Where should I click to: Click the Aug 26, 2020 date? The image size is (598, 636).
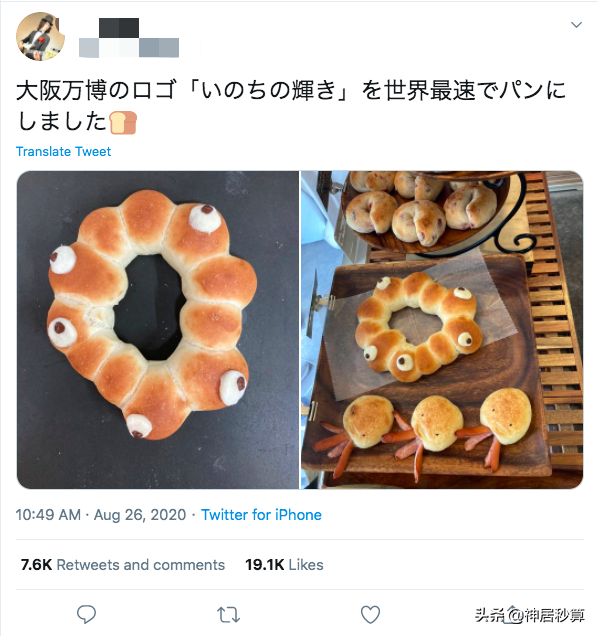coord(140,515)
